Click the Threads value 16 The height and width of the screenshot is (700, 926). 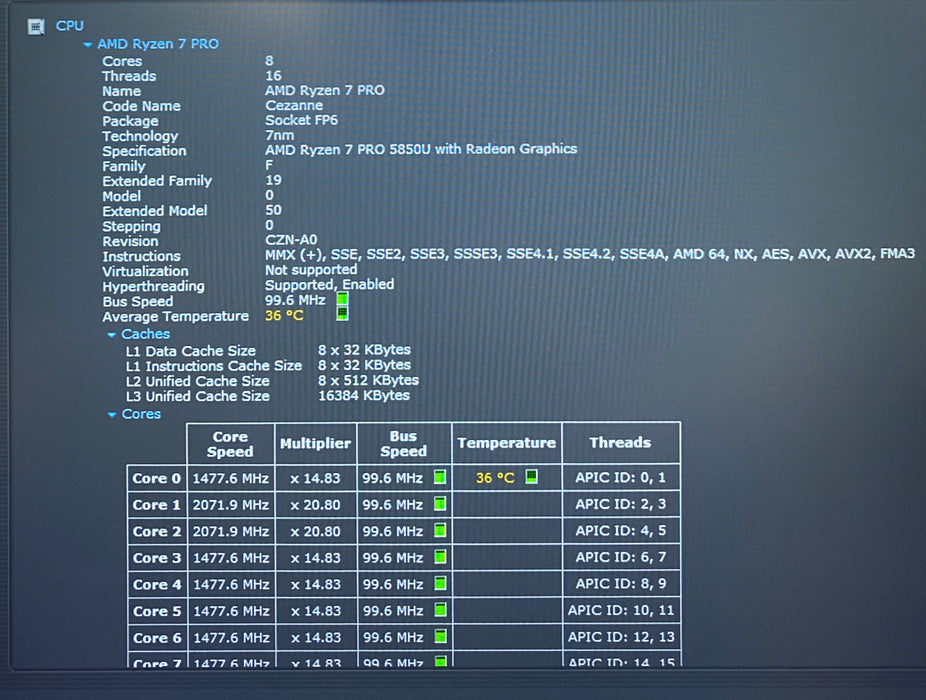point(273,76)
